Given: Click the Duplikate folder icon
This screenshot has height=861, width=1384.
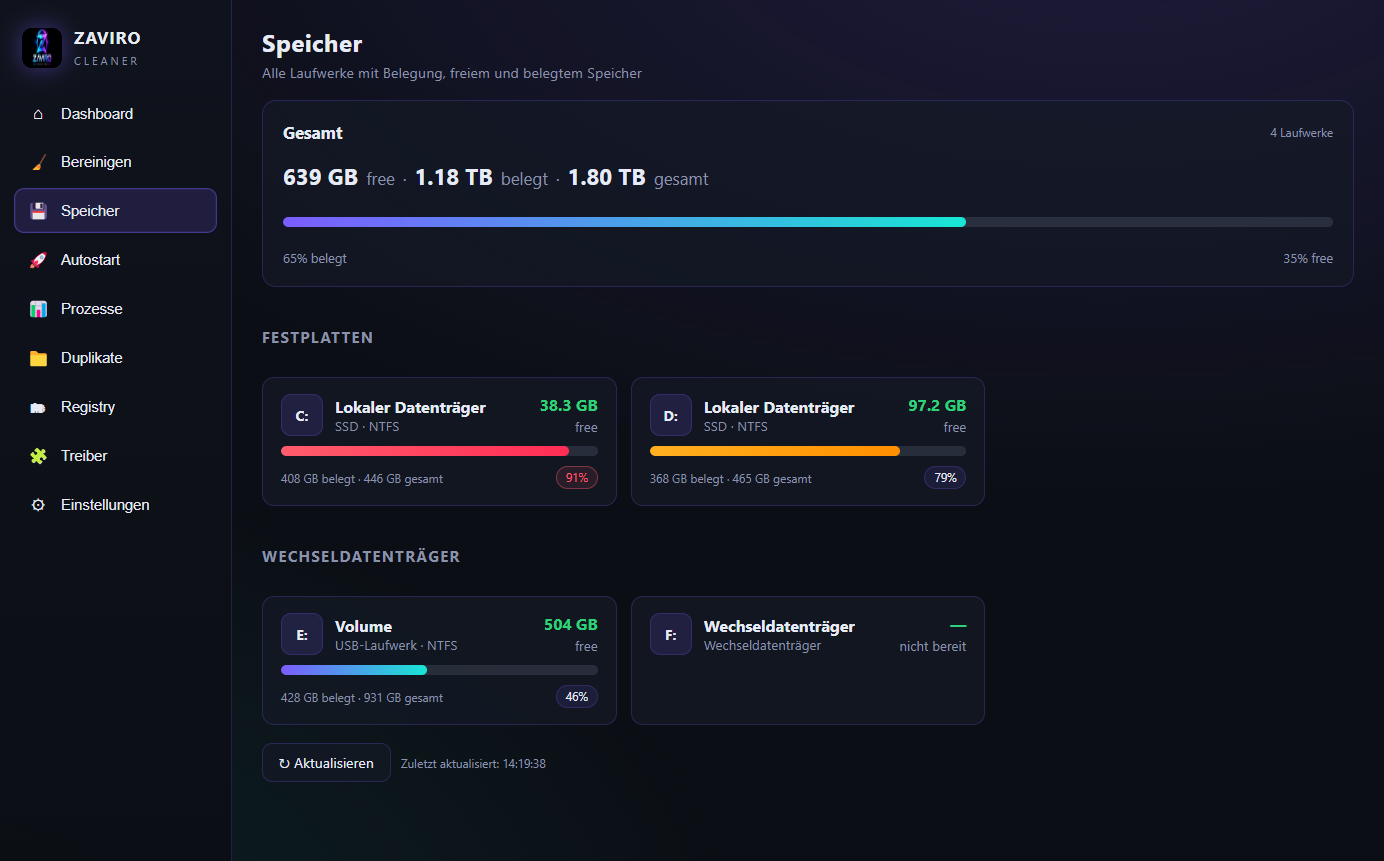Looking at the screenshot, I should click(x=38, y=358).
